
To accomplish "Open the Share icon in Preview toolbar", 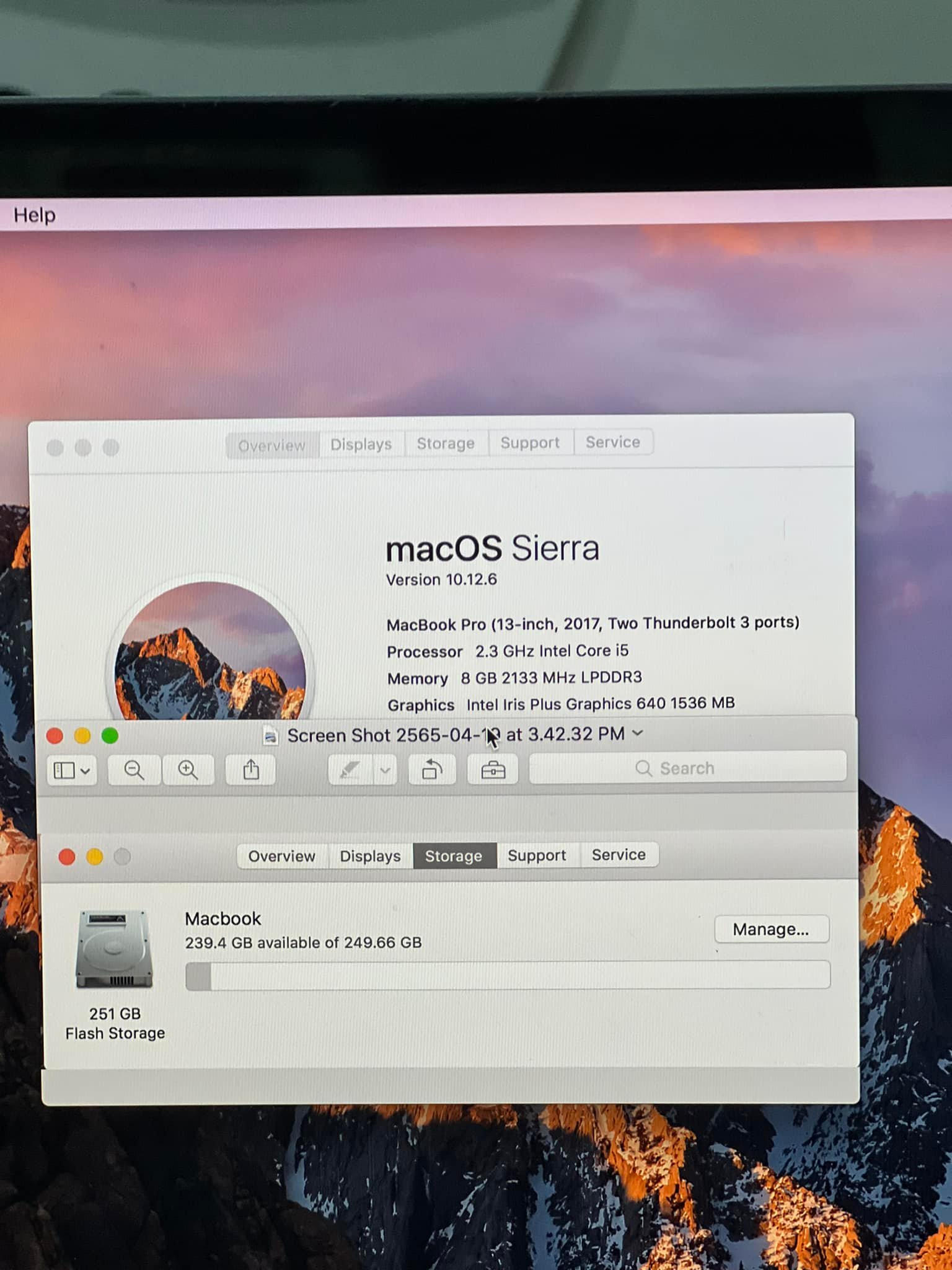I will [x=250, y=770].
